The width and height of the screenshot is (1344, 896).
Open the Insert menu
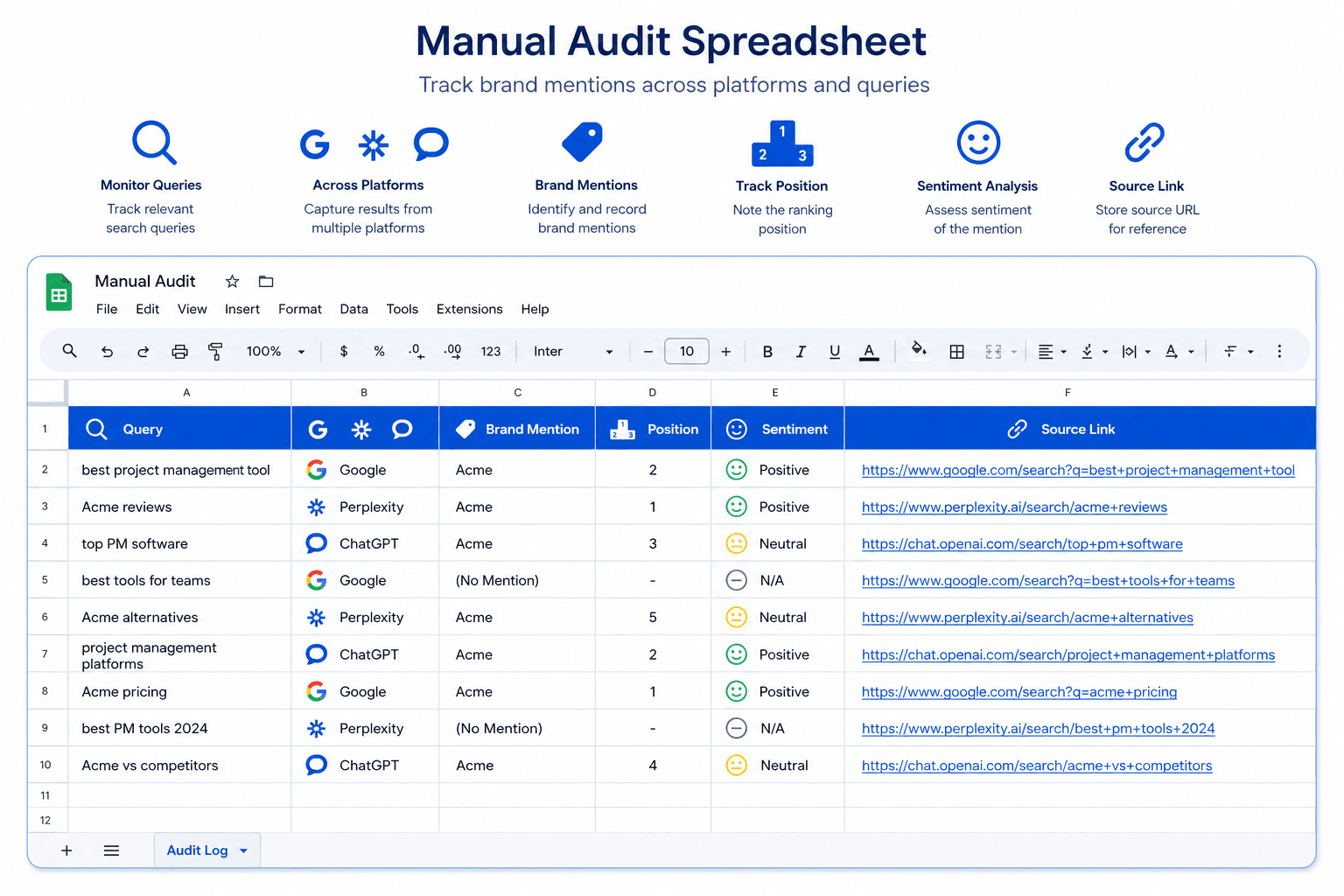pyautogui.click(x=242, y=309)
